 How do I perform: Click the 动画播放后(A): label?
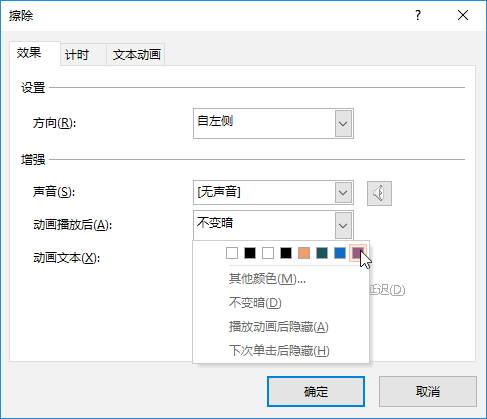[72, 225]
